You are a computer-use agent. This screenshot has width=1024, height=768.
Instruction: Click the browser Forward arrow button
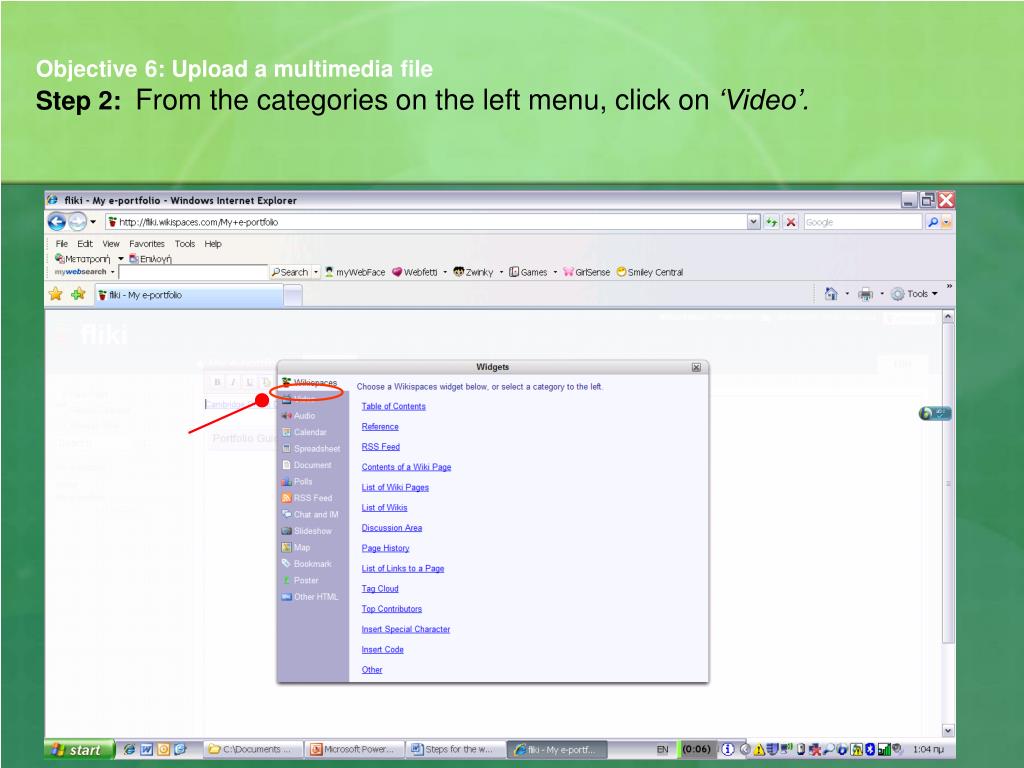[x=78, y=222]
